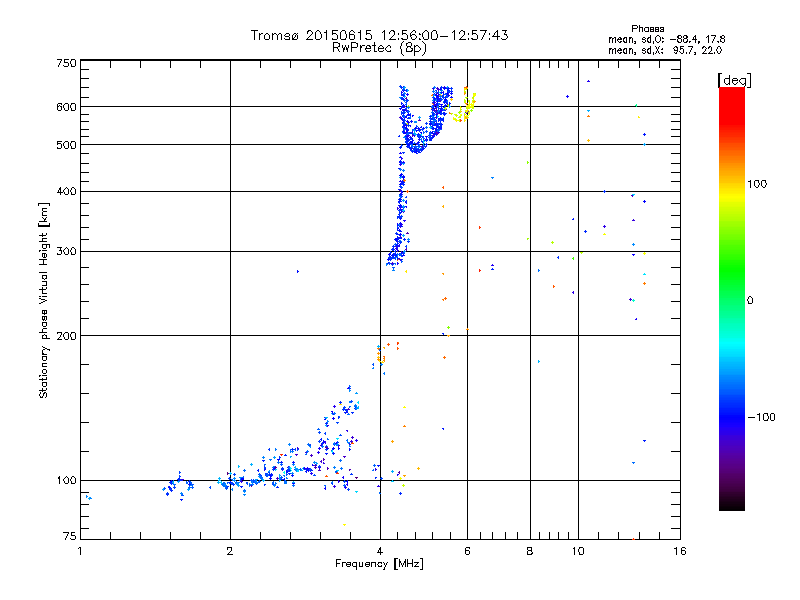
Task: Click the y-axis label '600'
Action: [x=66, y=107]
